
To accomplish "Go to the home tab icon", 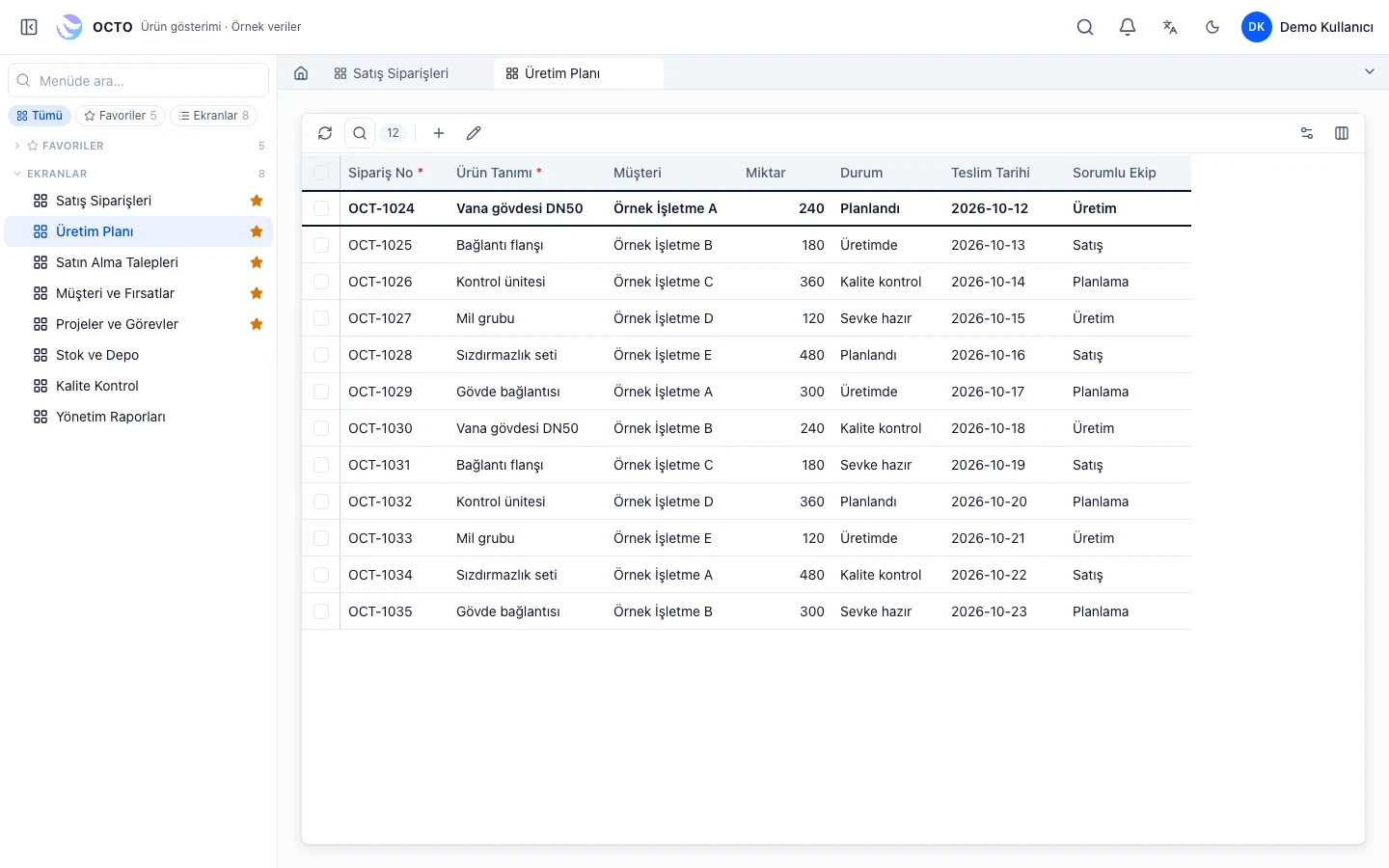I will [301, 73].
